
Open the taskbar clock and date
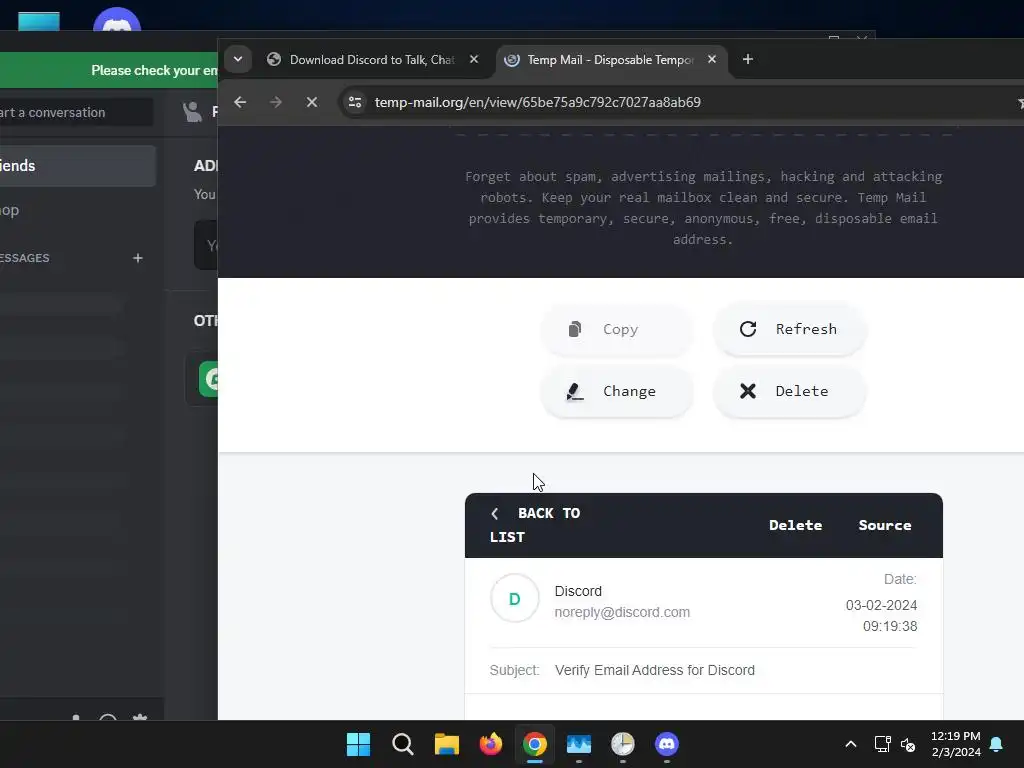click(x=955, y=744)
